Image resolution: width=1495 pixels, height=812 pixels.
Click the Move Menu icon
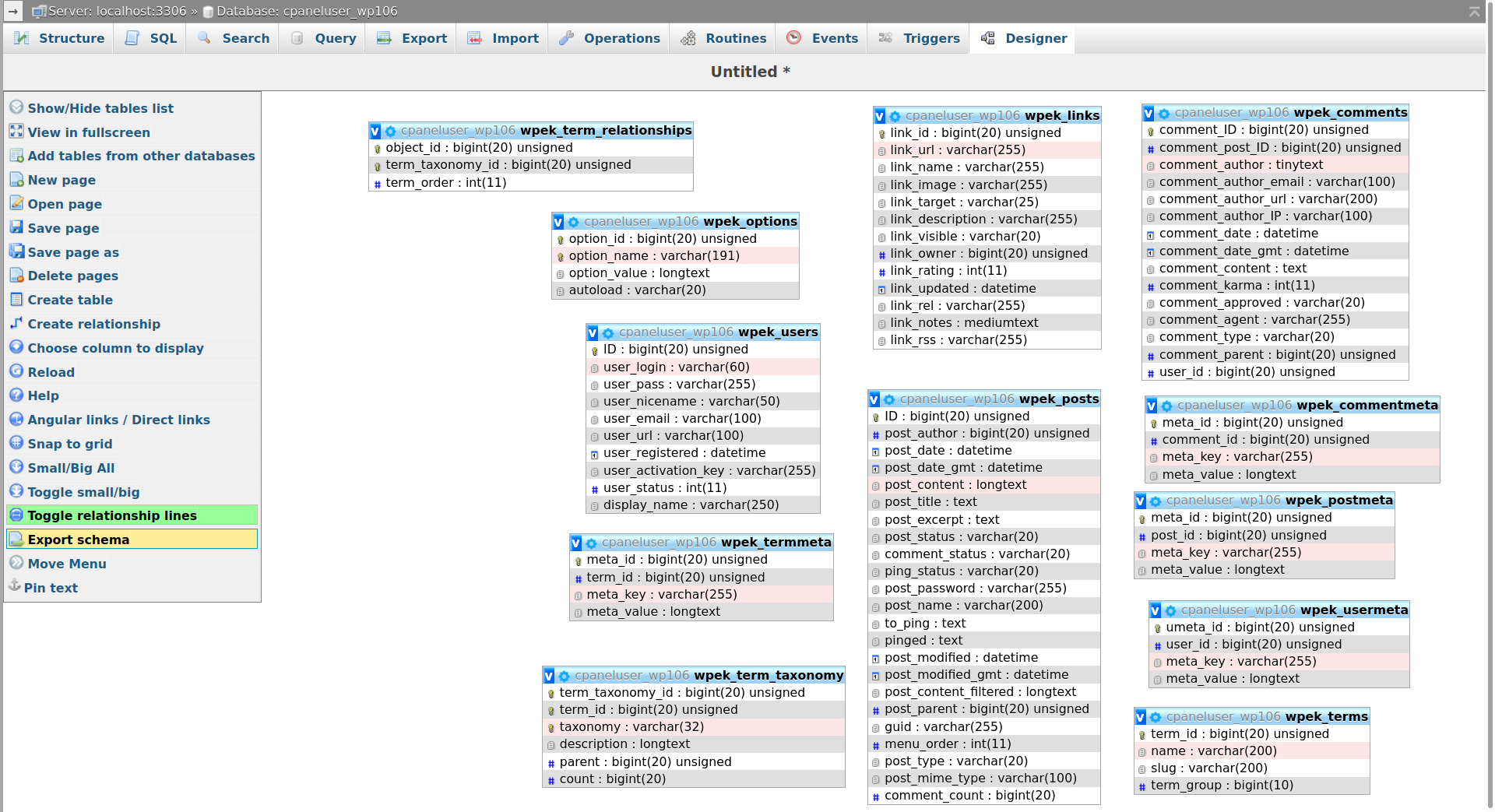(16, 563)
